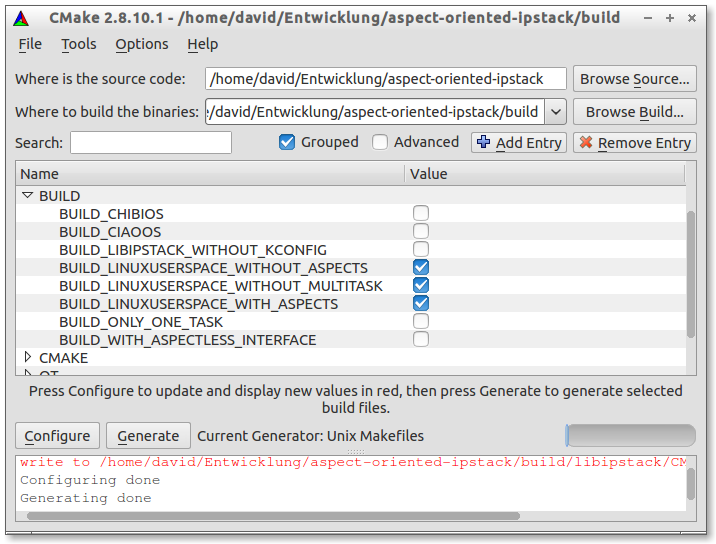Select BUILD_LINUXUSERSPACE_WITH_ASPECTS name
The height and width of the screenshot is (544, 716).
pos(199,304)
